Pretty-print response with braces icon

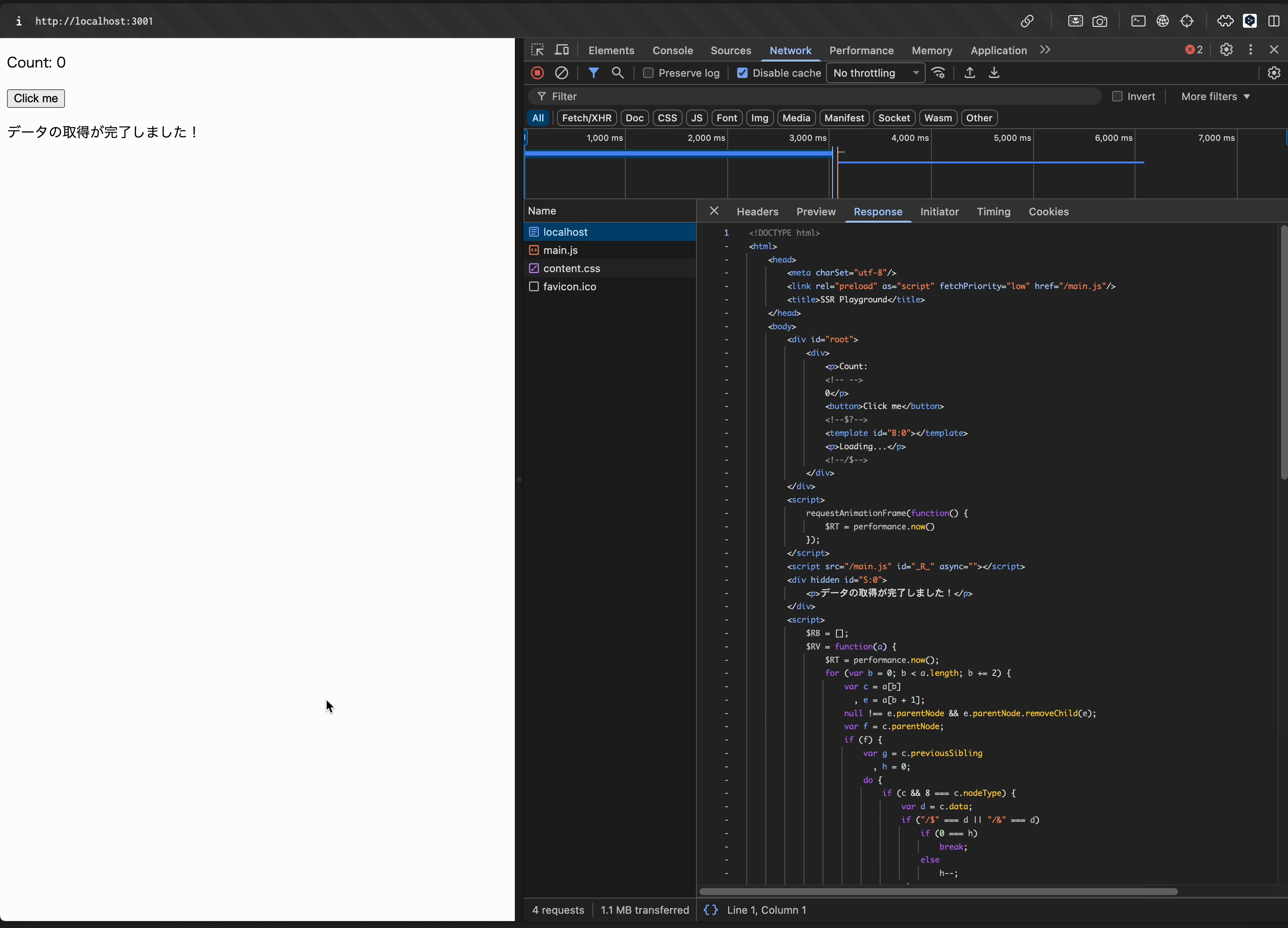(710, 910)
